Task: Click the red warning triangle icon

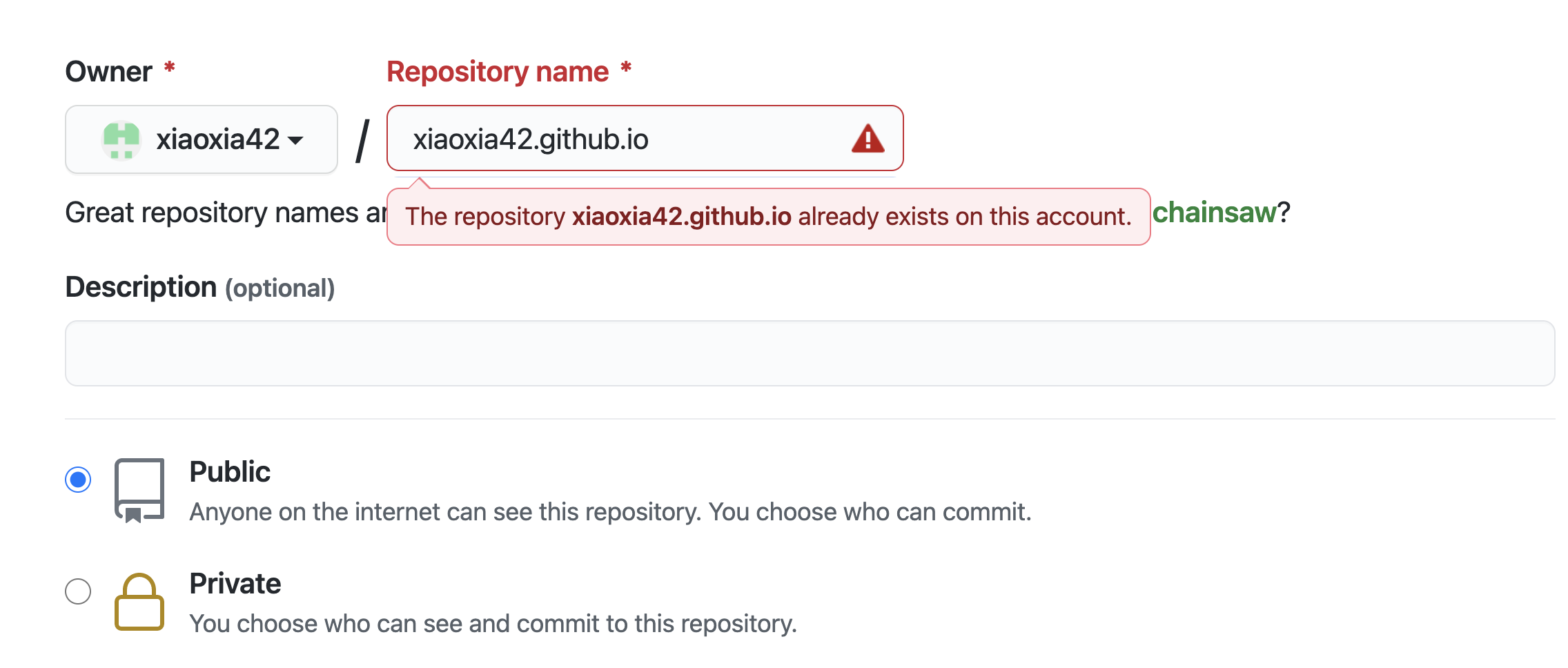Action: click(868, 139)
